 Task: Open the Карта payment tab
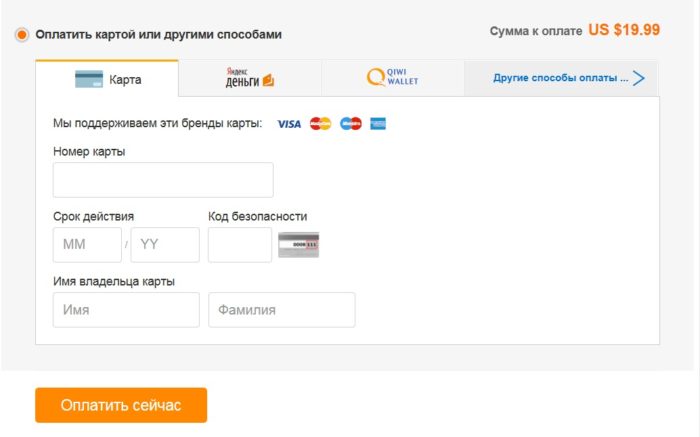coord(107,79)
